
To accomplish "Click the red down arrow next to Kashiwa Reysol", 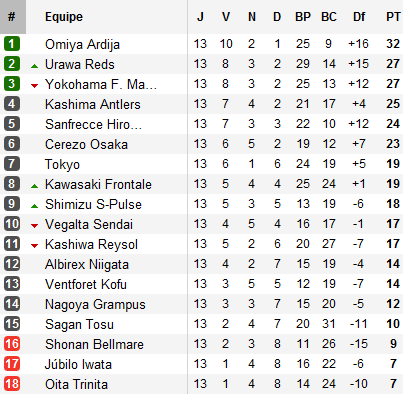I will pyautogui.click(x=34, y=246).
